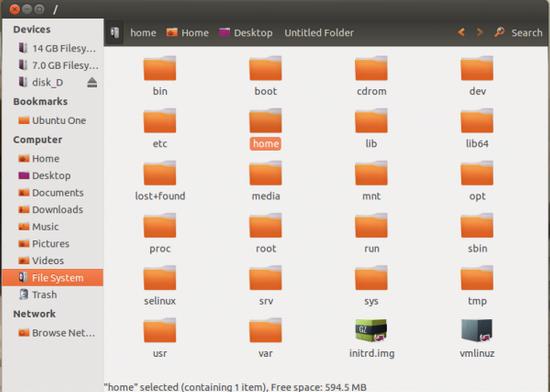Click the Computer section header
Image resolution: width=550 pixels, height=392 pixels.
pyautogui.click(x=38, y=140)
